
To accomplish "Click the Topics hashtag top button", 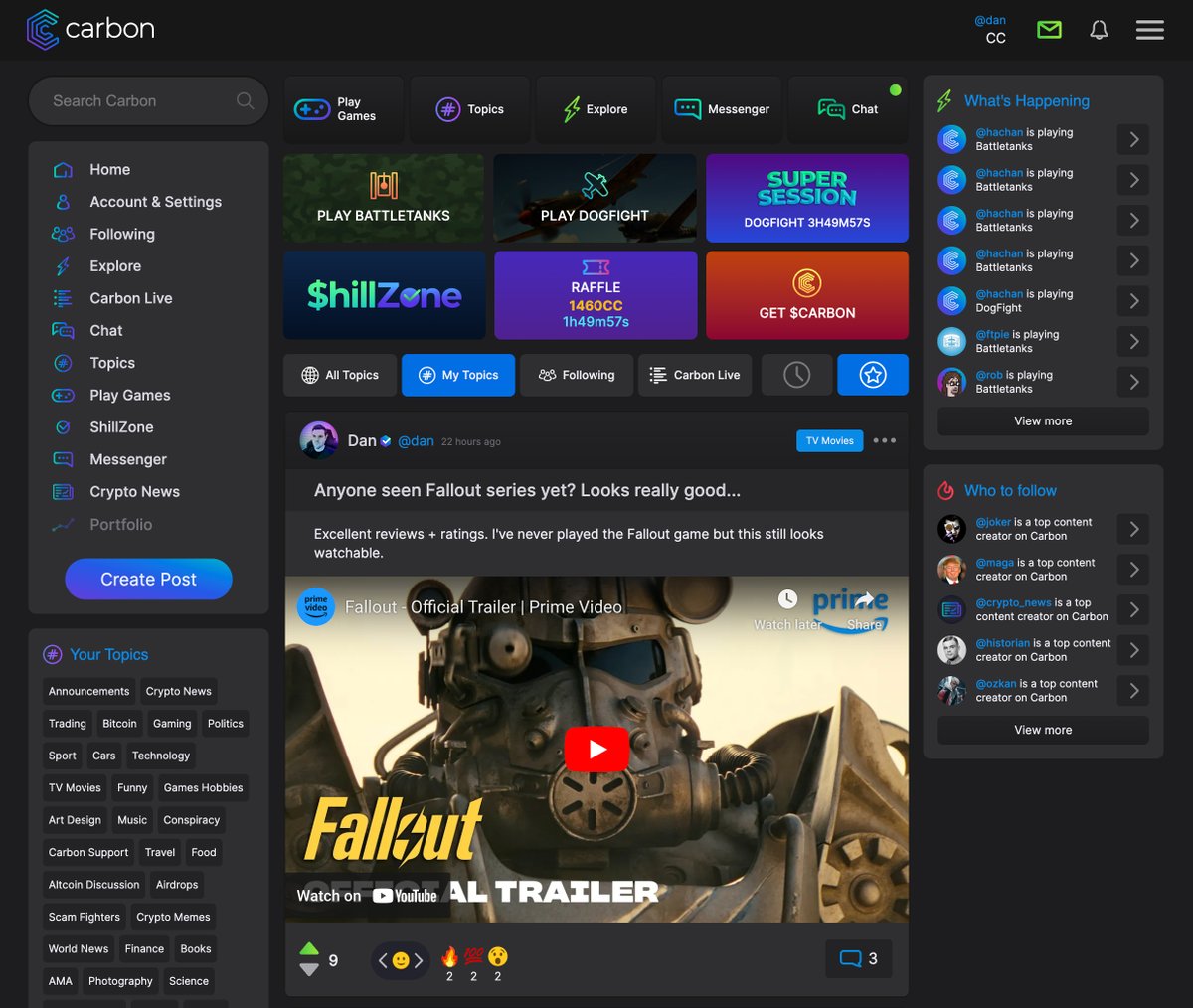I will click(x=471, y=109).
